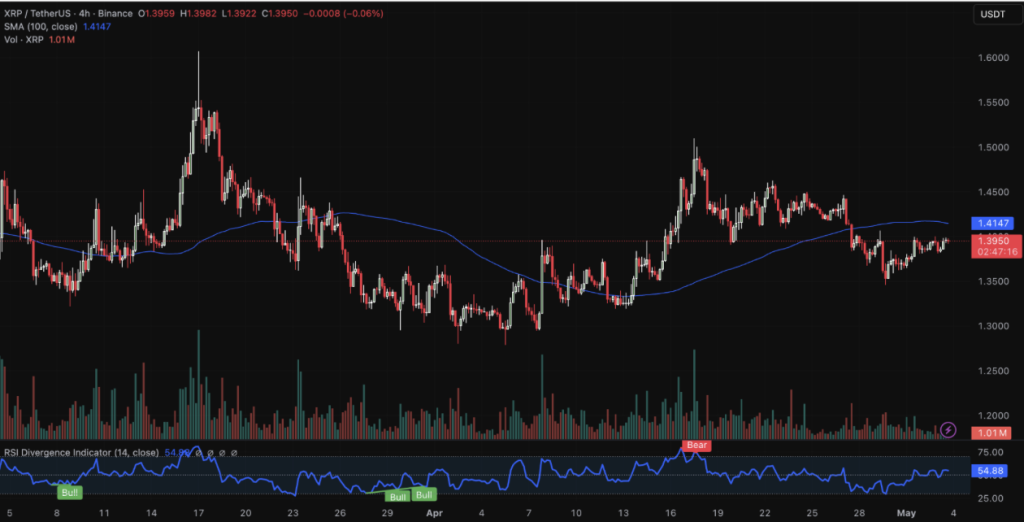Click date 19 on the time axis

[717, 513]
